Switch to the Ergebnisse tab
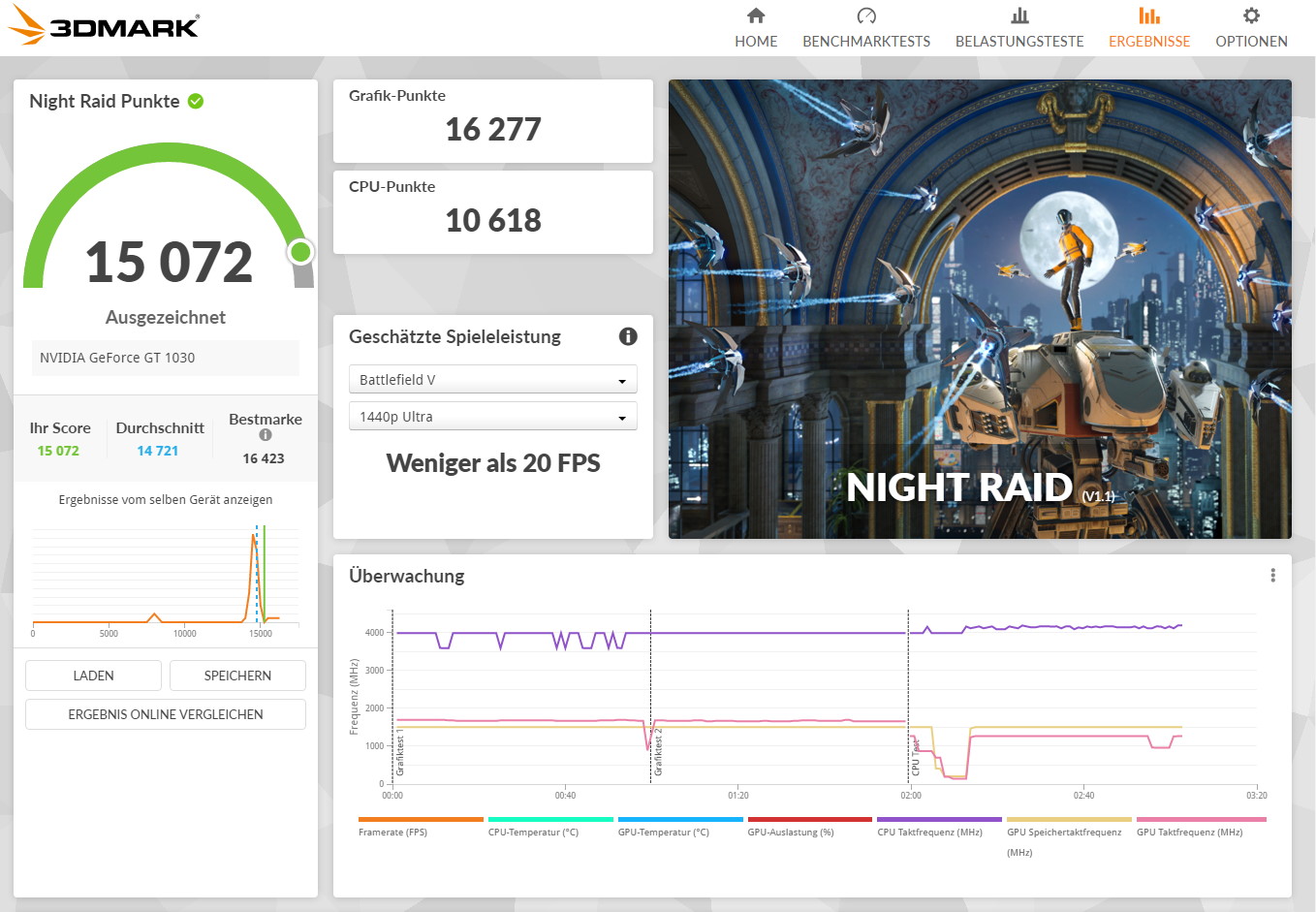Viewport: 1316px width, 912px height. point(1149,41)
